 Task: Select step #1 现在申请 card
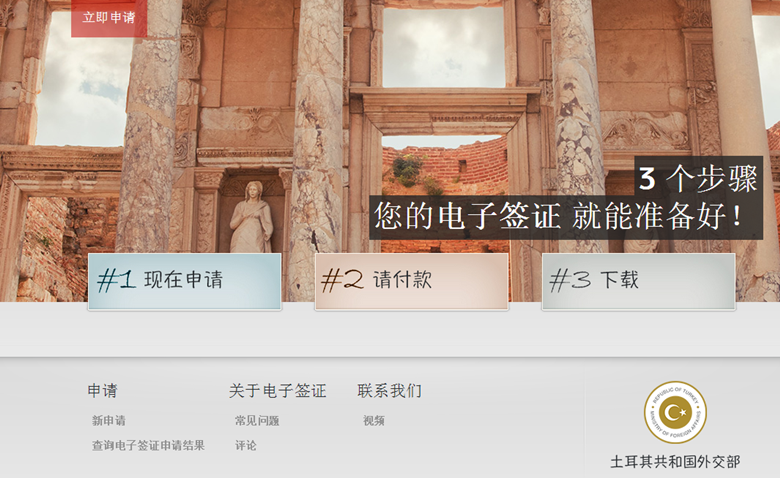pyautogui.click(x=185, y=281)
